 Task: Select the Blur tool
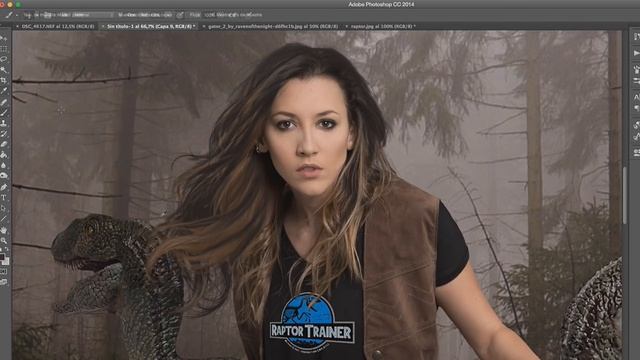tap(4, 166)
